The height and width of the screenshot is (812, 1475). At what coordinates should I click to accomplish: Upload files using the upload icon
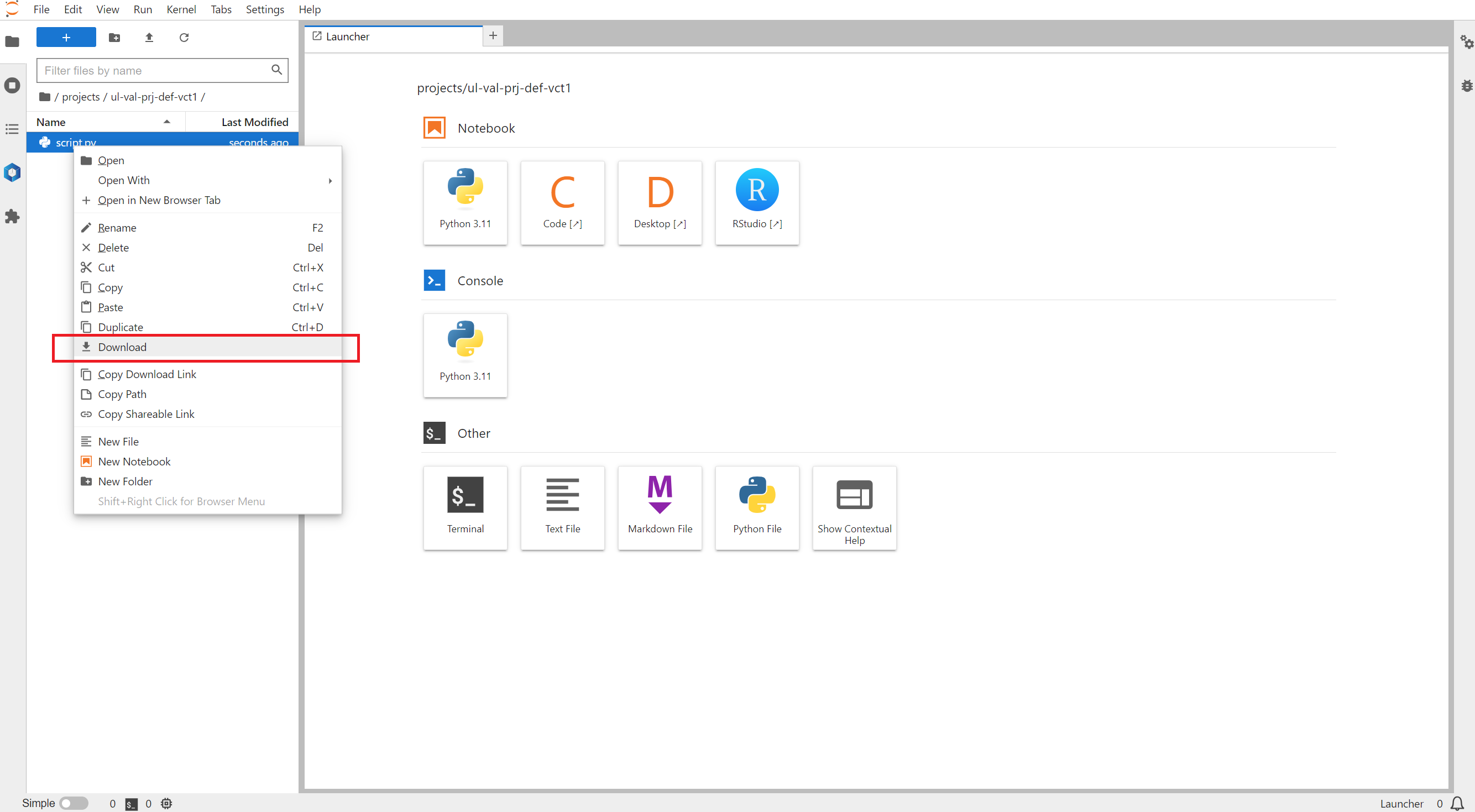(x=149, y=37)
